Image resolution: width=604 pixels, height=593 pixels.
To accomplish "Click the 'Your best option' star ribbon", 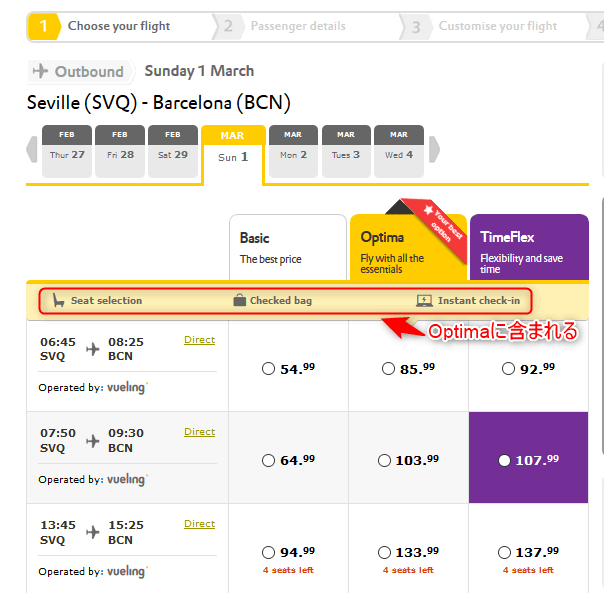I will (x=432, y=216).
